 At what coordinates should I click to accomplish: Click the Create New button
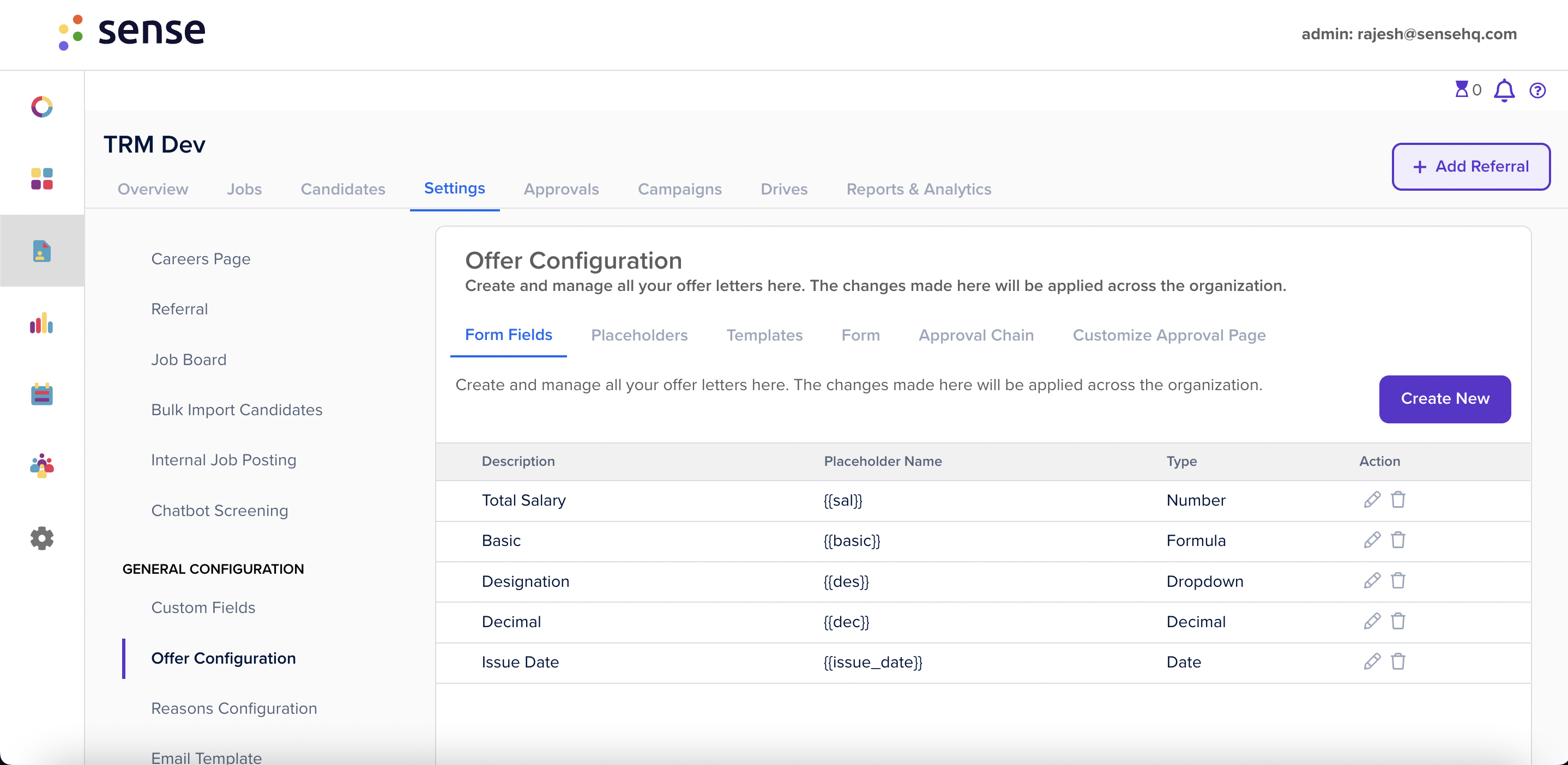1445,399
